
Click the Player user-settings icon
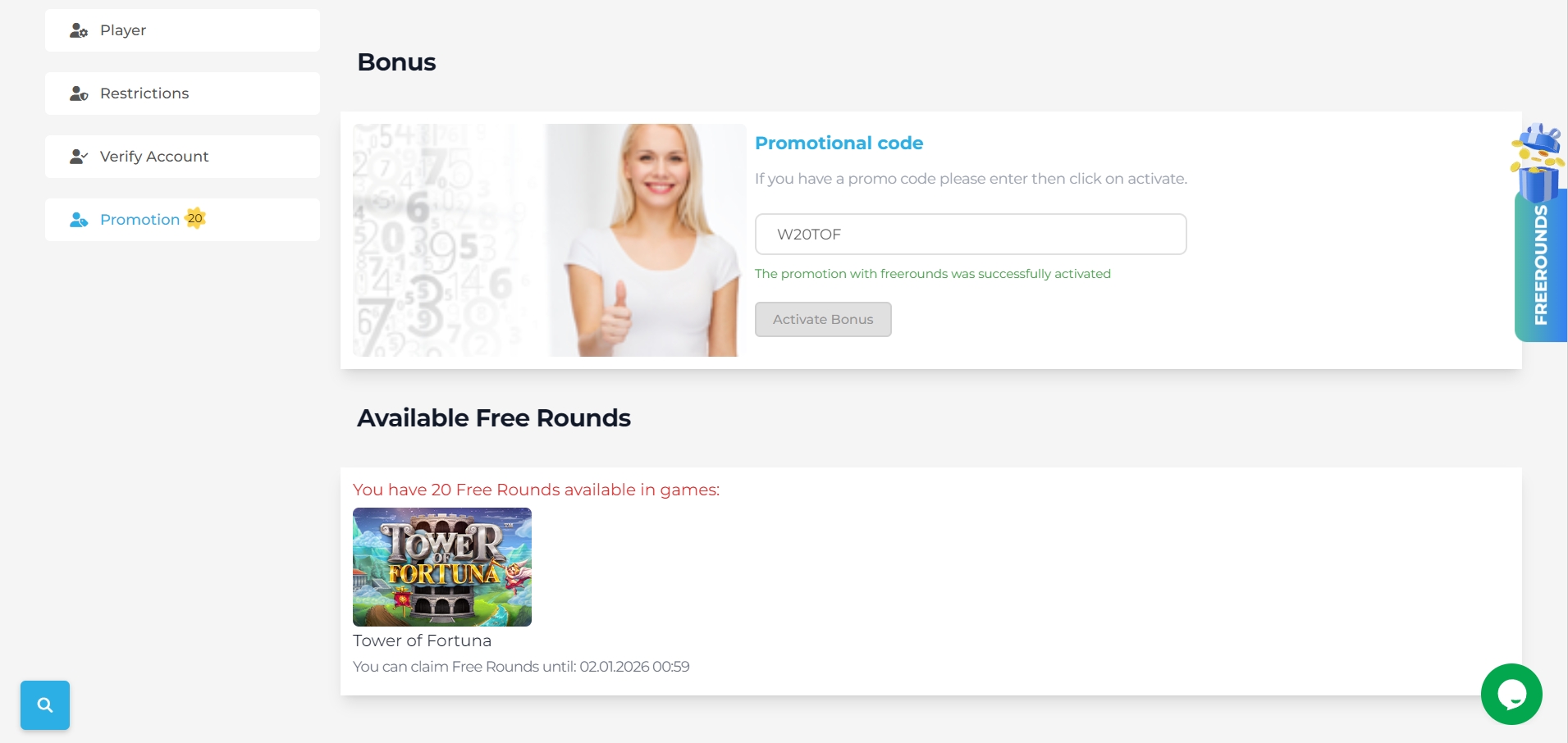tap(79, 30)
